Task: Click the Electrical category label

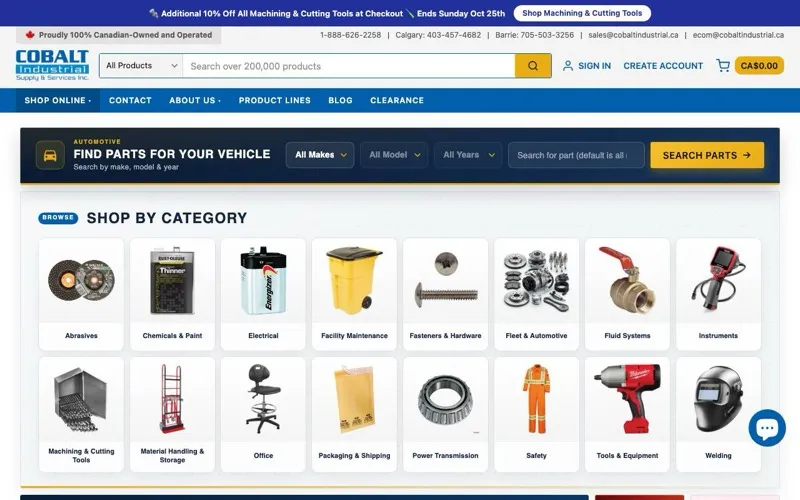Action: tap(263, 336)
